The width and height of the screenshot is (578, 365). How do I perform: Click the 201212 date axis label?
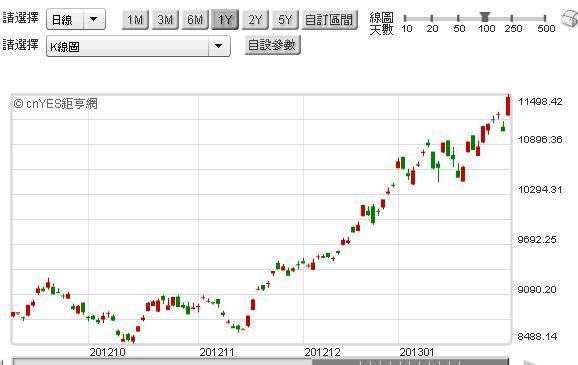[x=323, y=352]
